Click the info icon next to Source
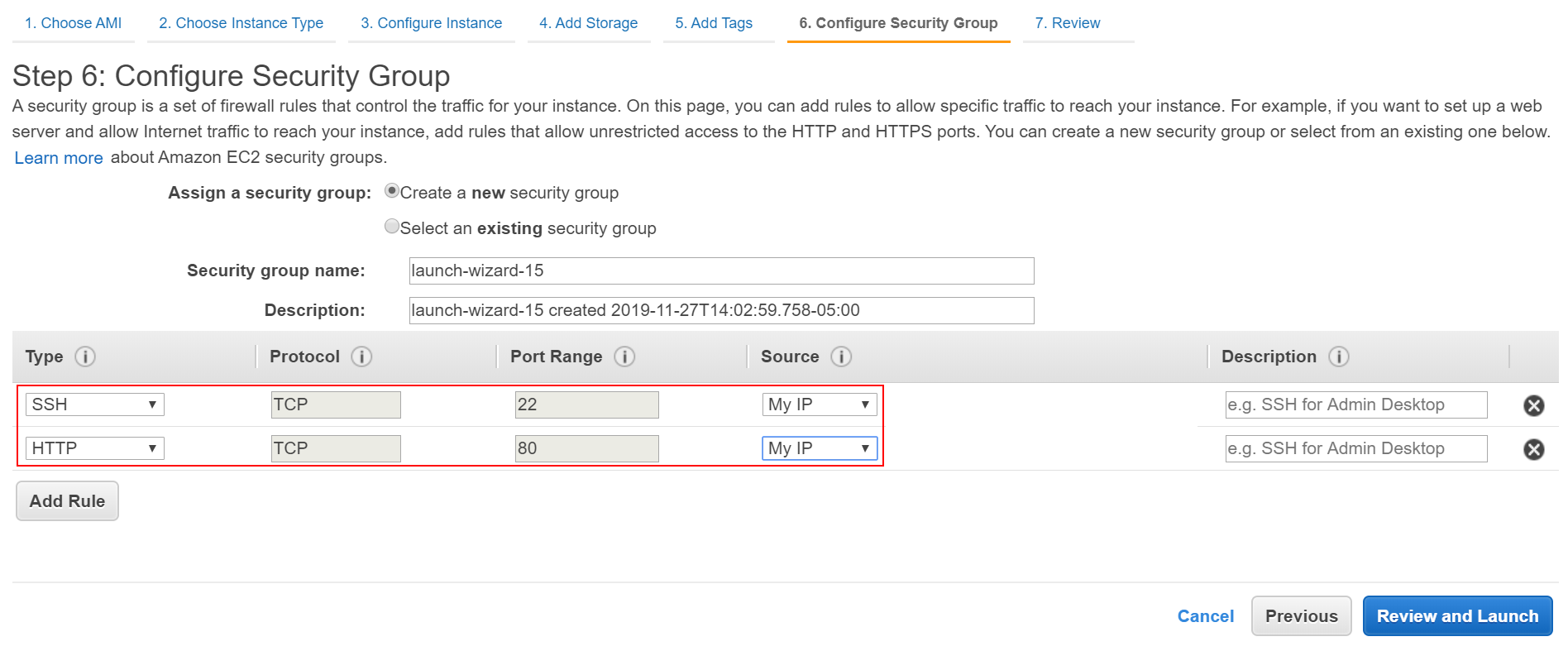1568x651 pixels. tap(841, 357)
